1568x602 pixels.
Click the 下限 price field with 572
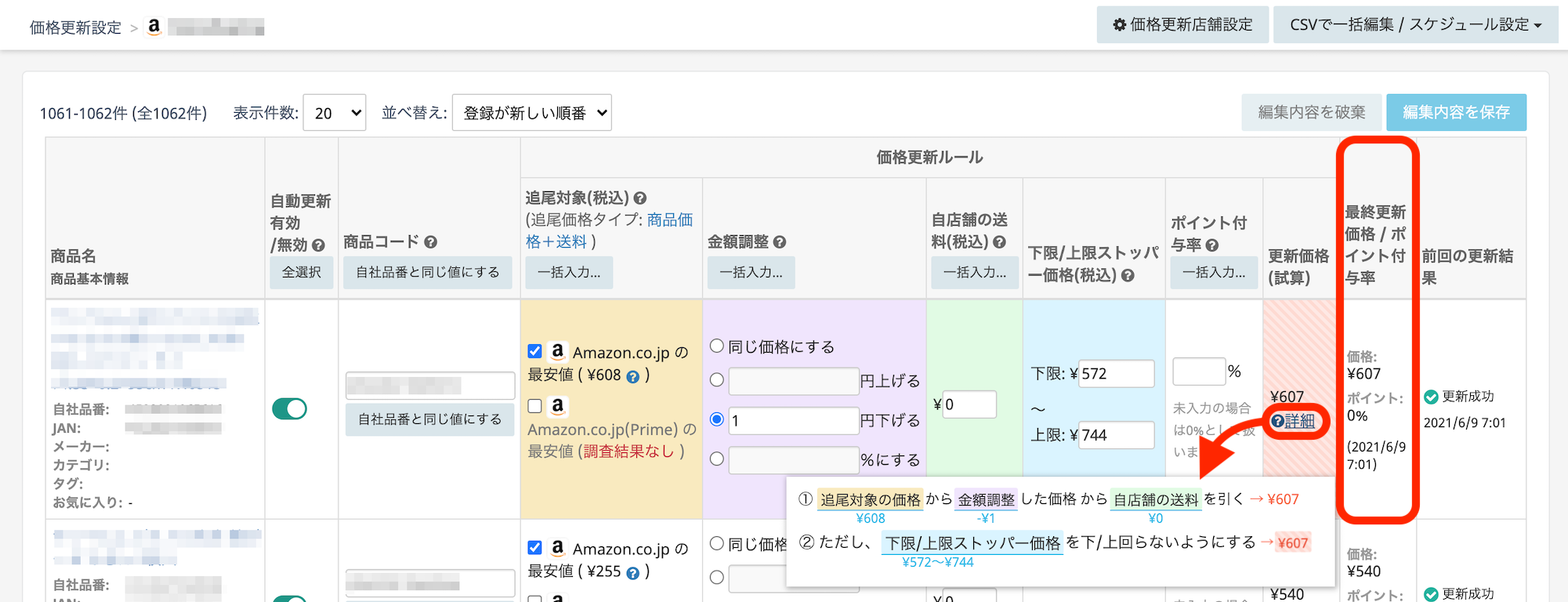1116,374
